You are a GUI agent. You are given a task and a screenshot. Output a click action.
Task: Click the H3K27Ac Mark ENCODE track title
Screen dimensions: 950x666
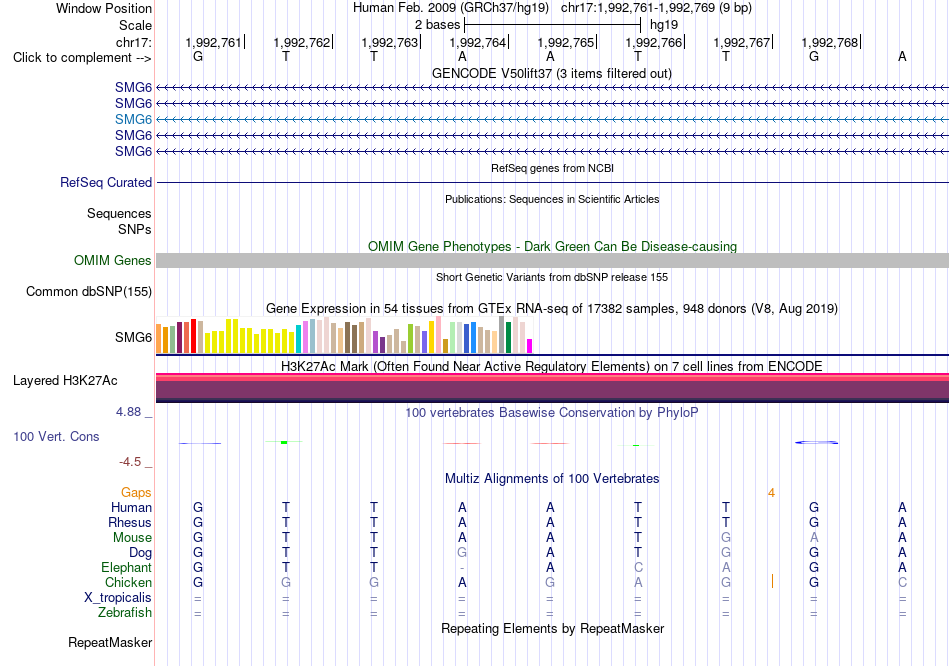click(552, 366)
